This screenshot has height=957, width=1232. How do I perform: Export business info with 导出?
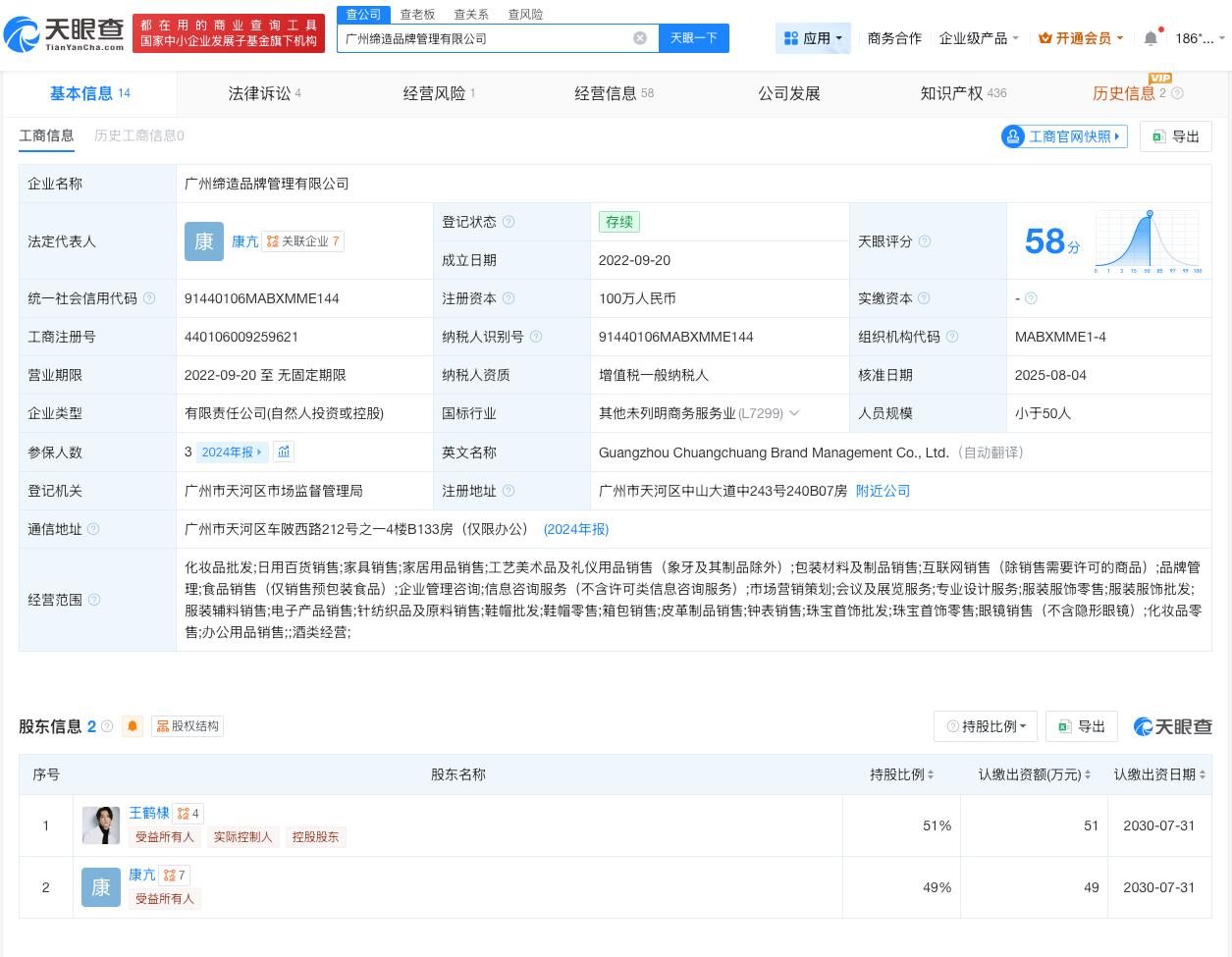[1176, 136]
